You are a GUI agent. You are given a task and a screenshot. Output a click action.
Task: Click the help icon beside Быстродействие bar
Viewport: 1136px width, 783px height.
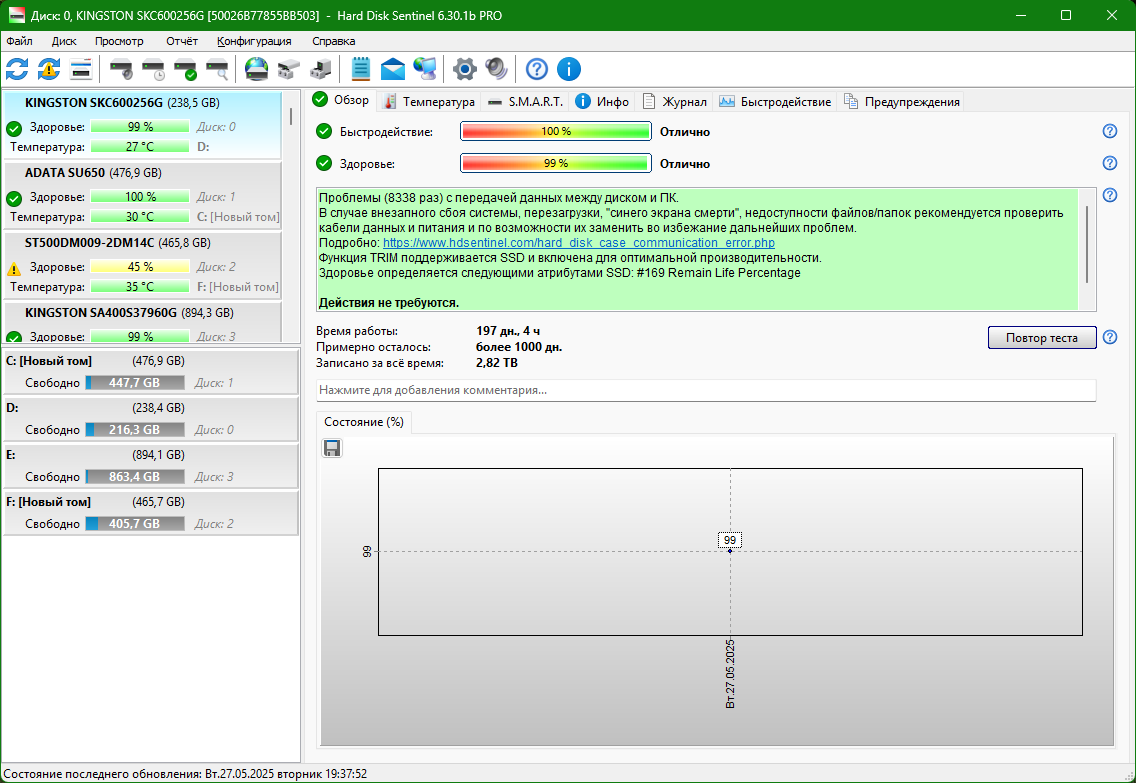click(x=1109, y=131)
